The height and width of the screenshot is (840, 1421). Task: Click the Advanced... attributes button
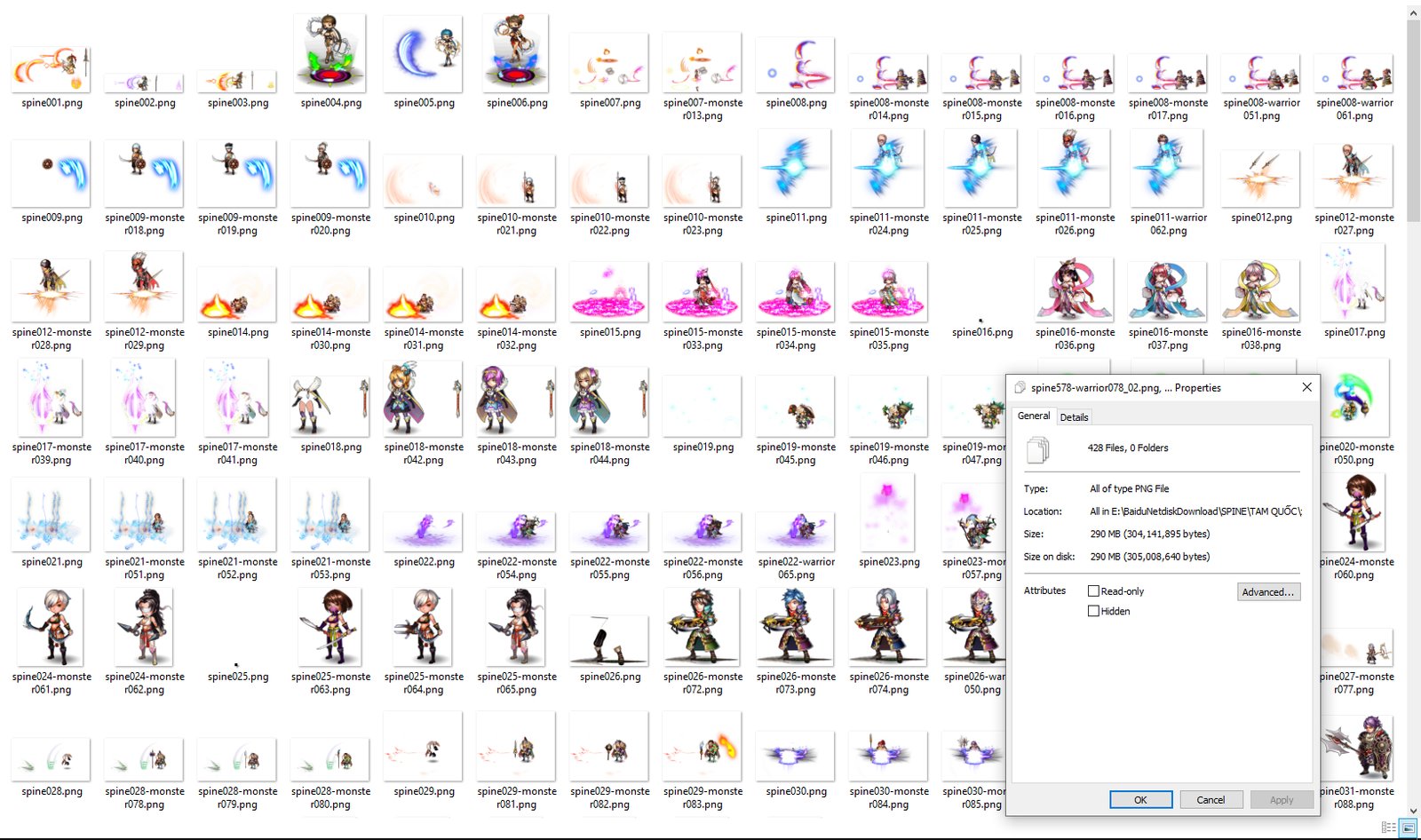[x=1268, y=592]
